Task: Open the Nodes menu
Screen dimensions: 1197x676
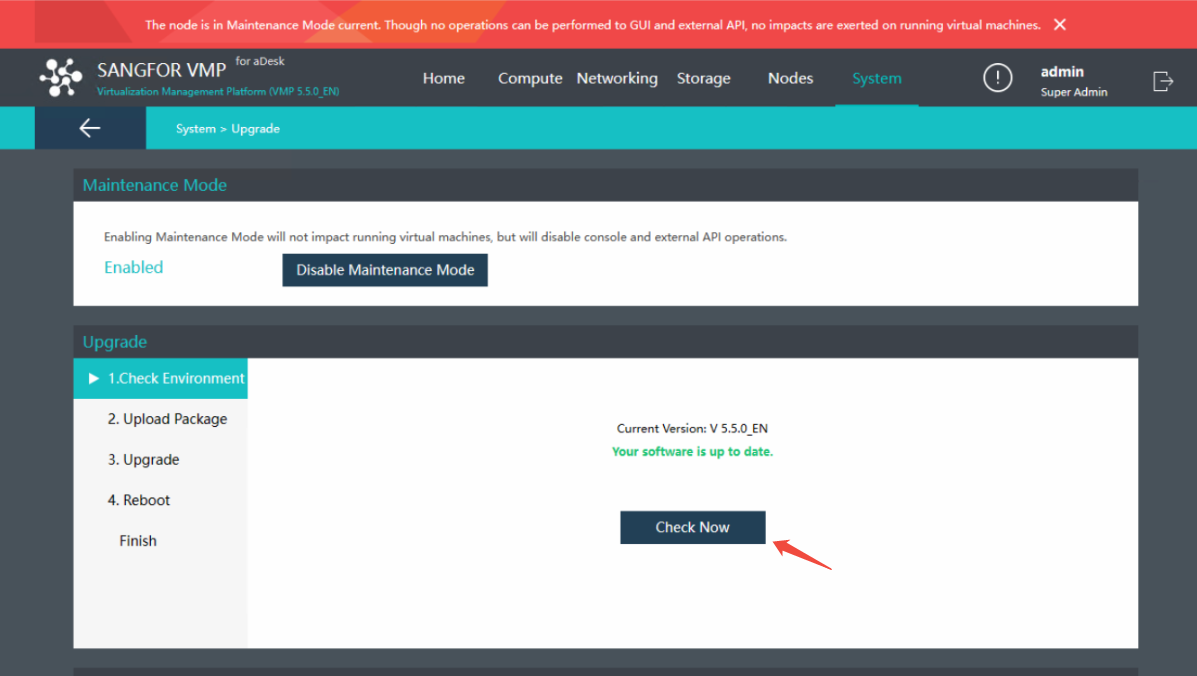Action: click(790, 78)
